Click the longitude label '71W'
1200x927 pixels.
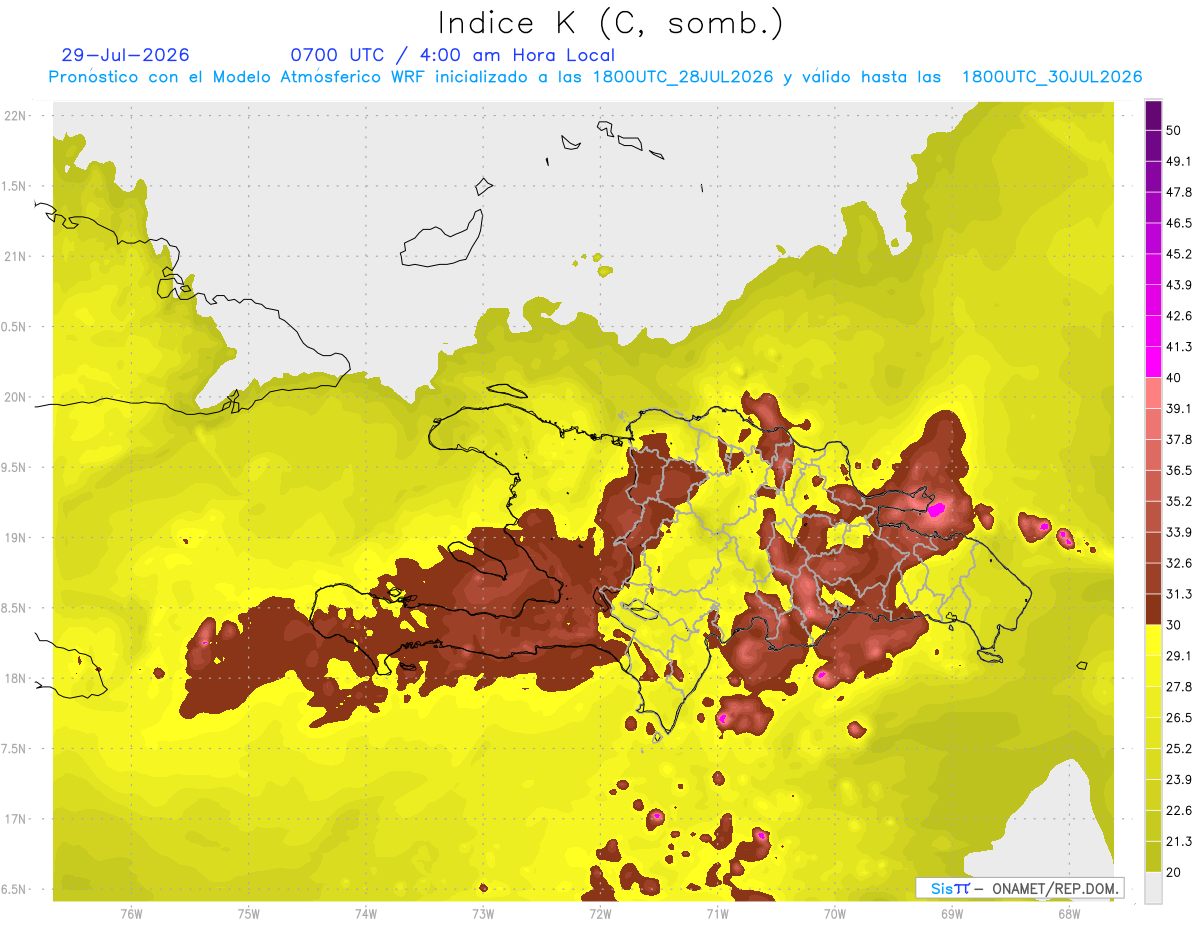click(717, 913)
